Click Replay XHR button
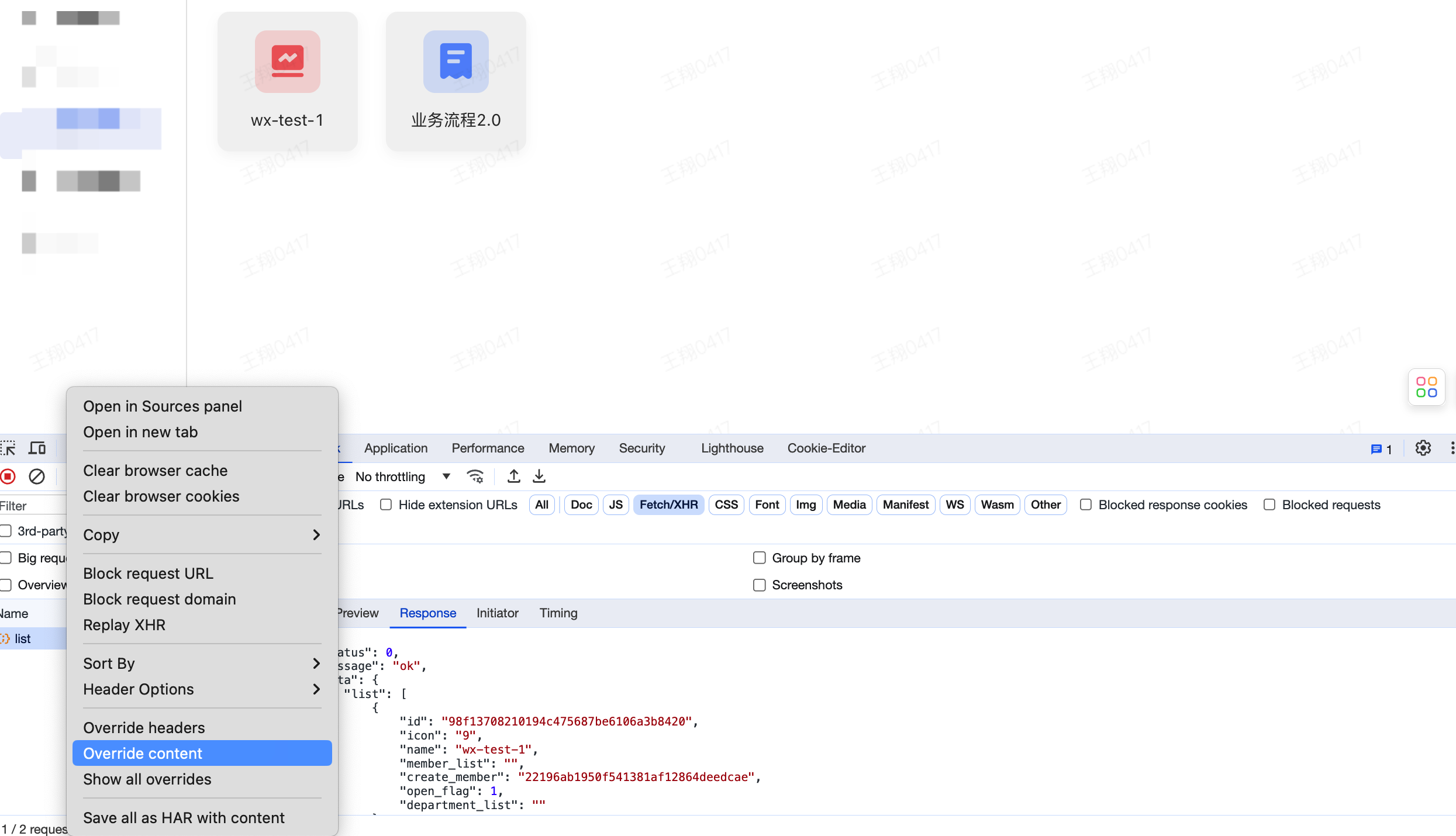Viewport: 1456px width, 836px height. click(124, 625)
